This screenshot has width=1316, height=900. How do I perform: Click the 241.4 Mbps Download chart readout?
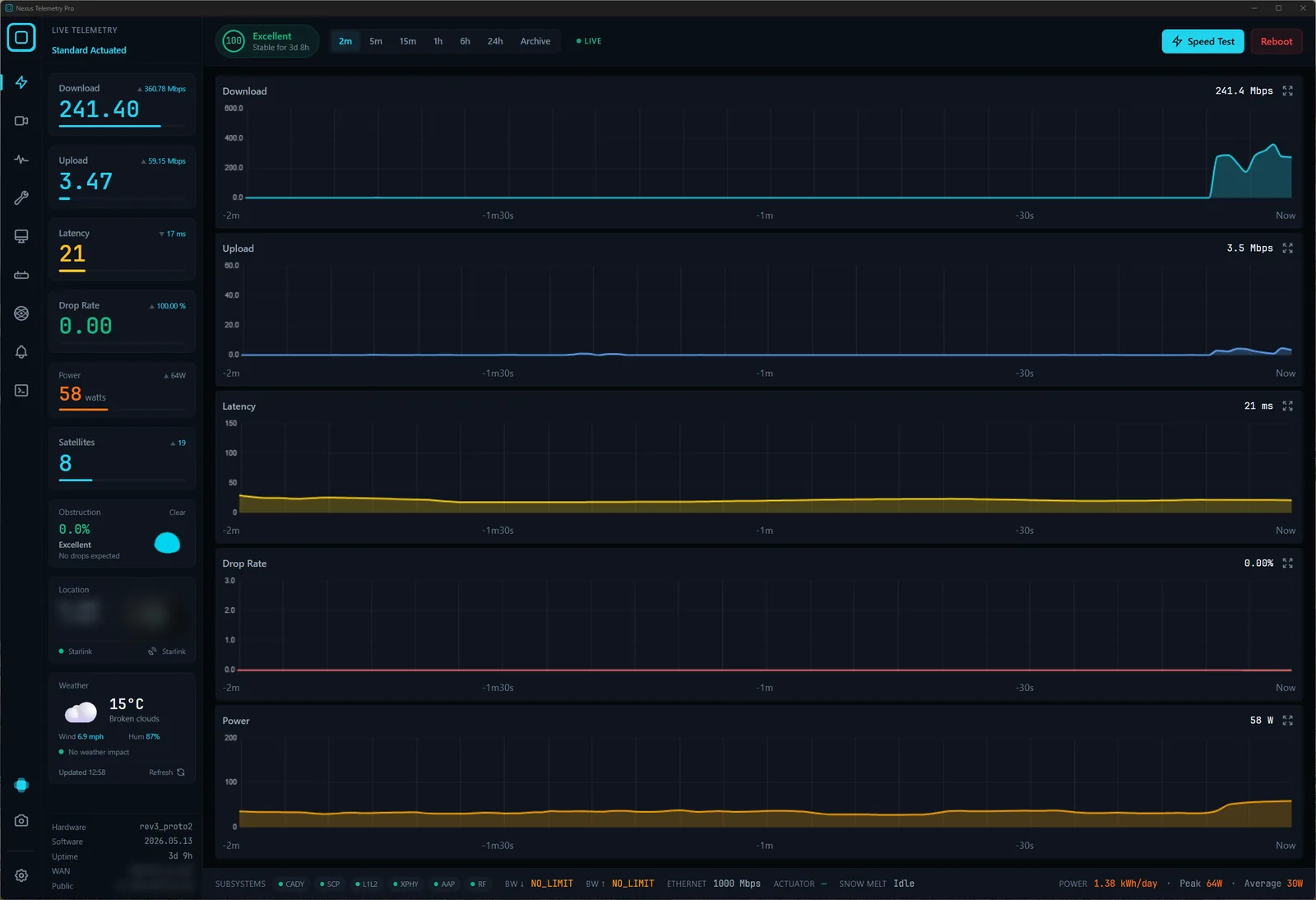point(1244,90)
